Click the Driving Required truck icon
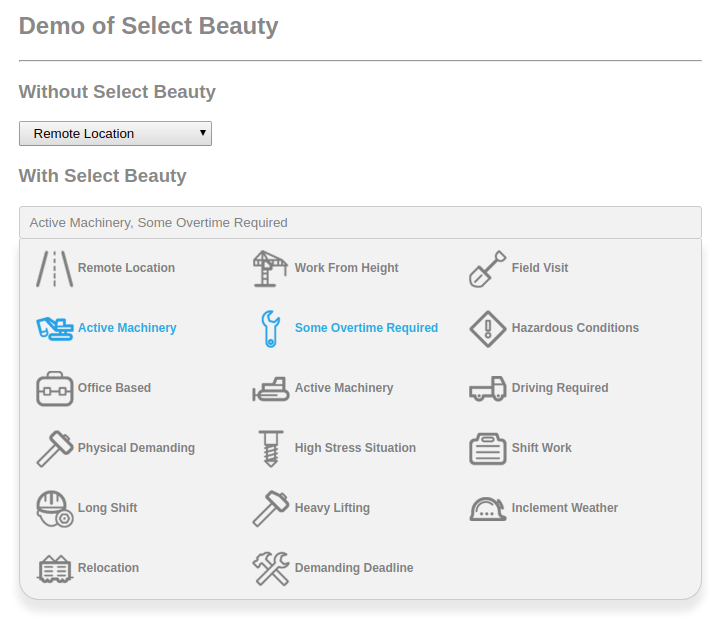 [488, 389]
